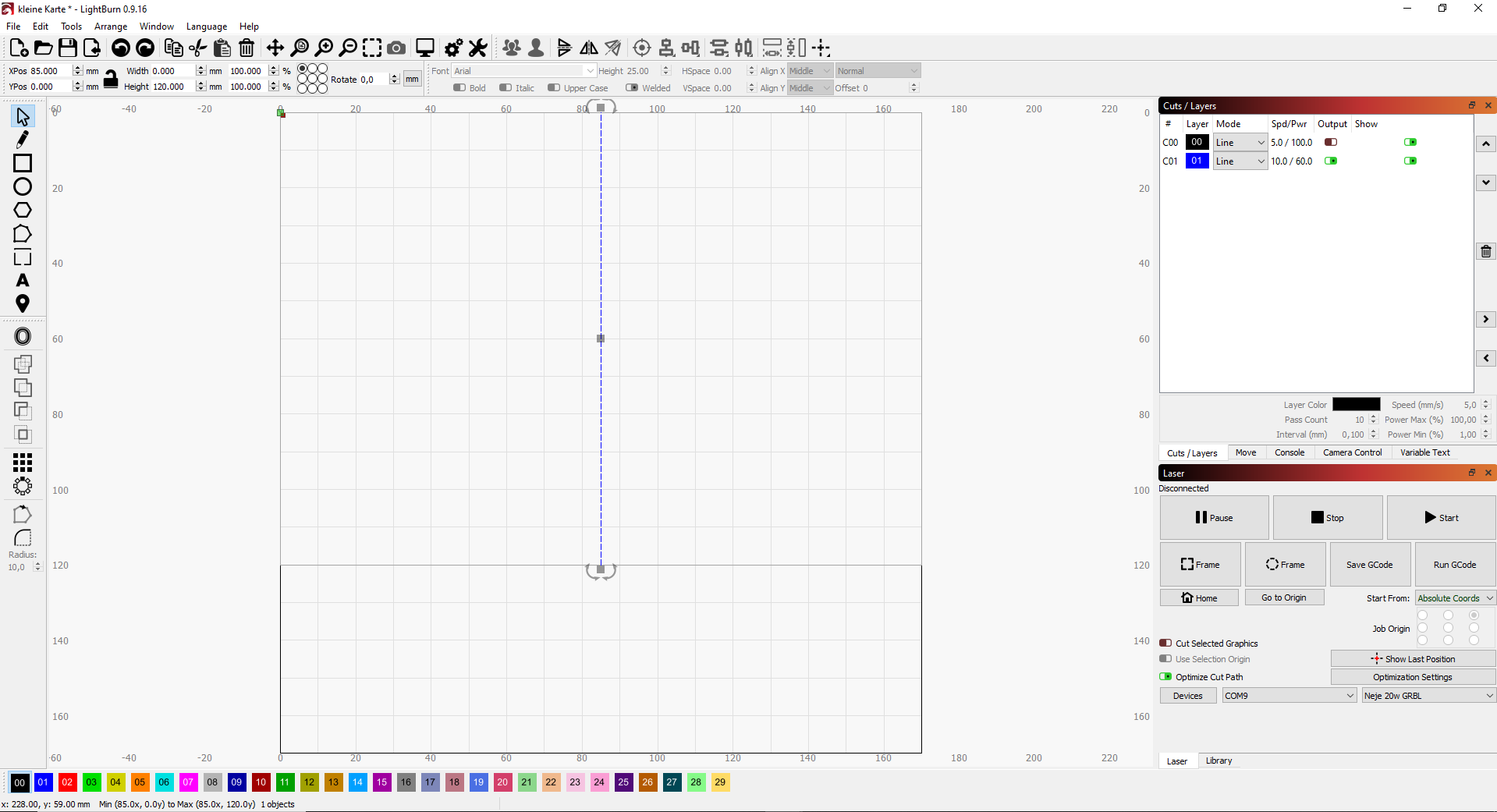Image resolution: width=1497 pixels, height=812 pixels.
Task: Switch to the Move tab
Action: click(1246, 452)
